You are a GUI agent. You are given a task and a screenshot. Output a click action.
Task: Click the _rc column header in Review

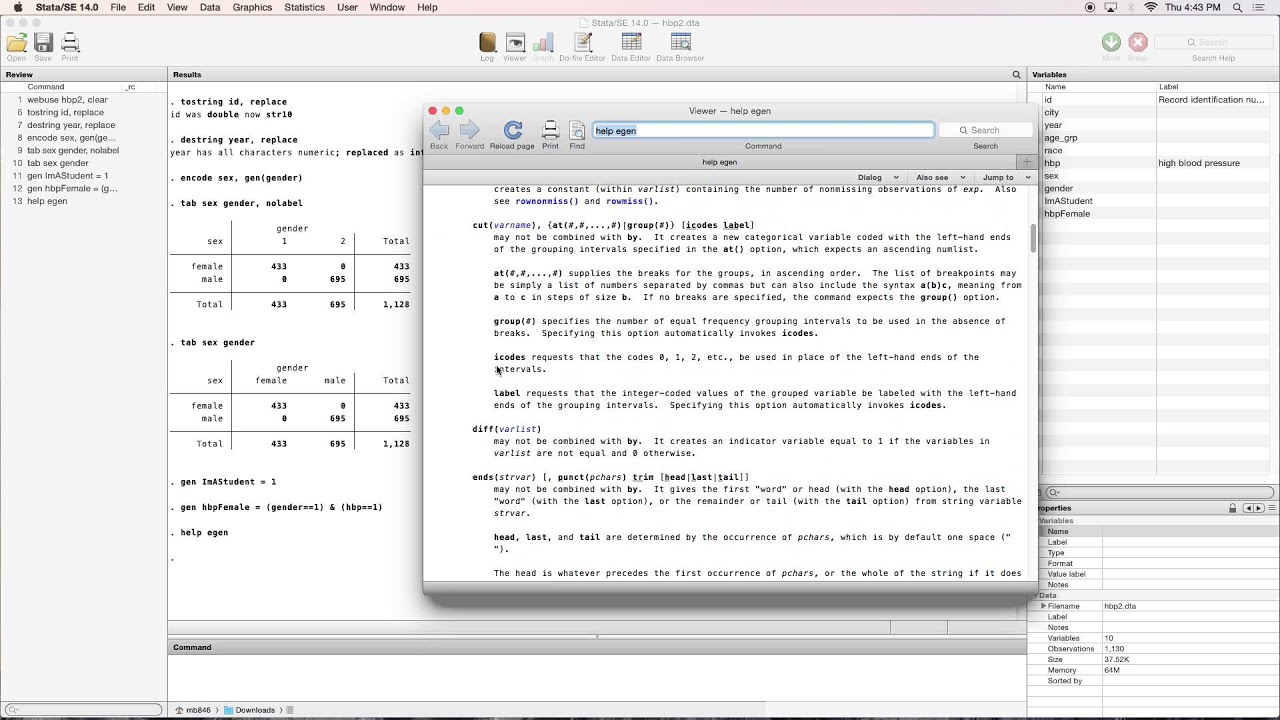[130, 87]
